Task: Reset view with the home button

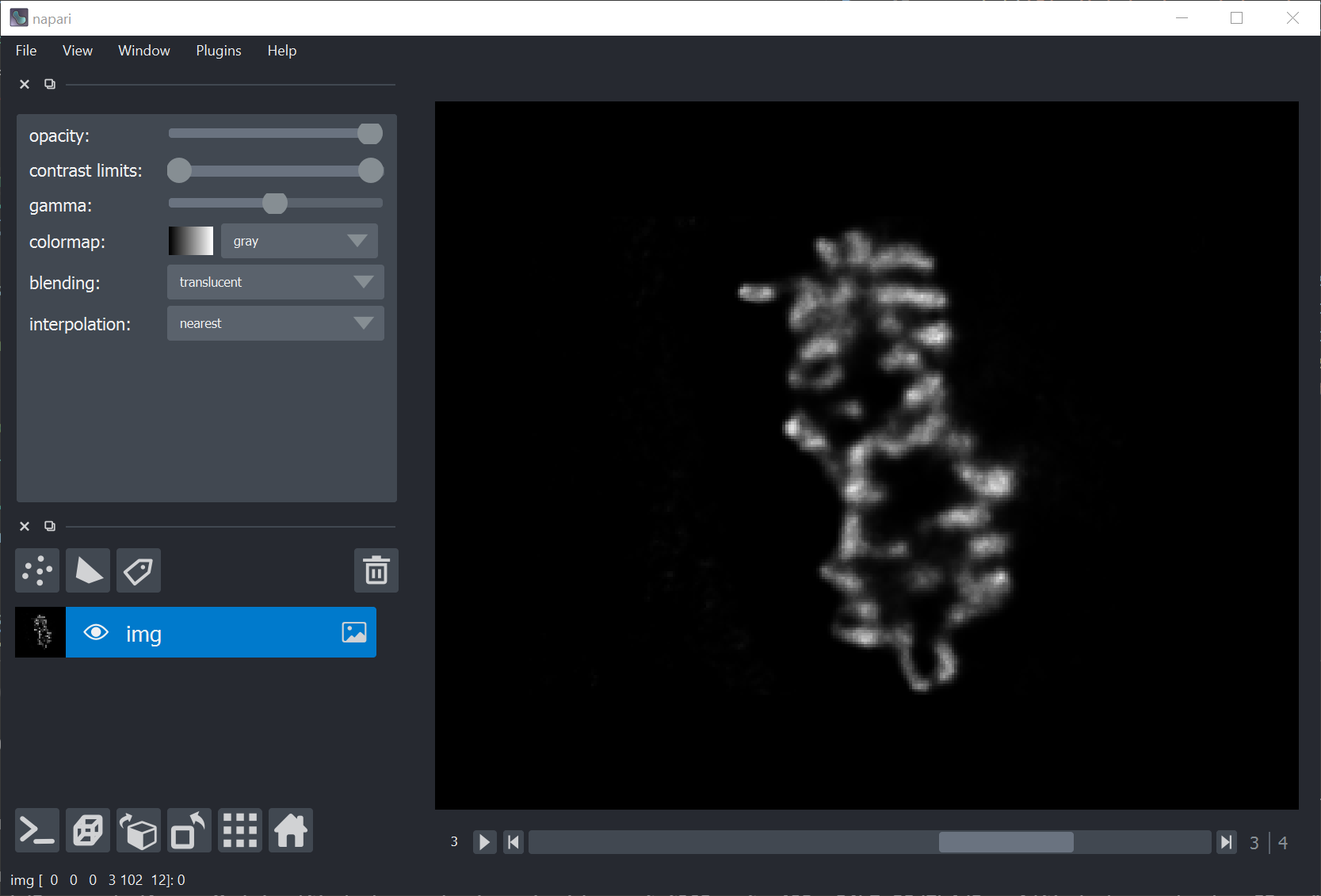Action: [x=290, y=829]
